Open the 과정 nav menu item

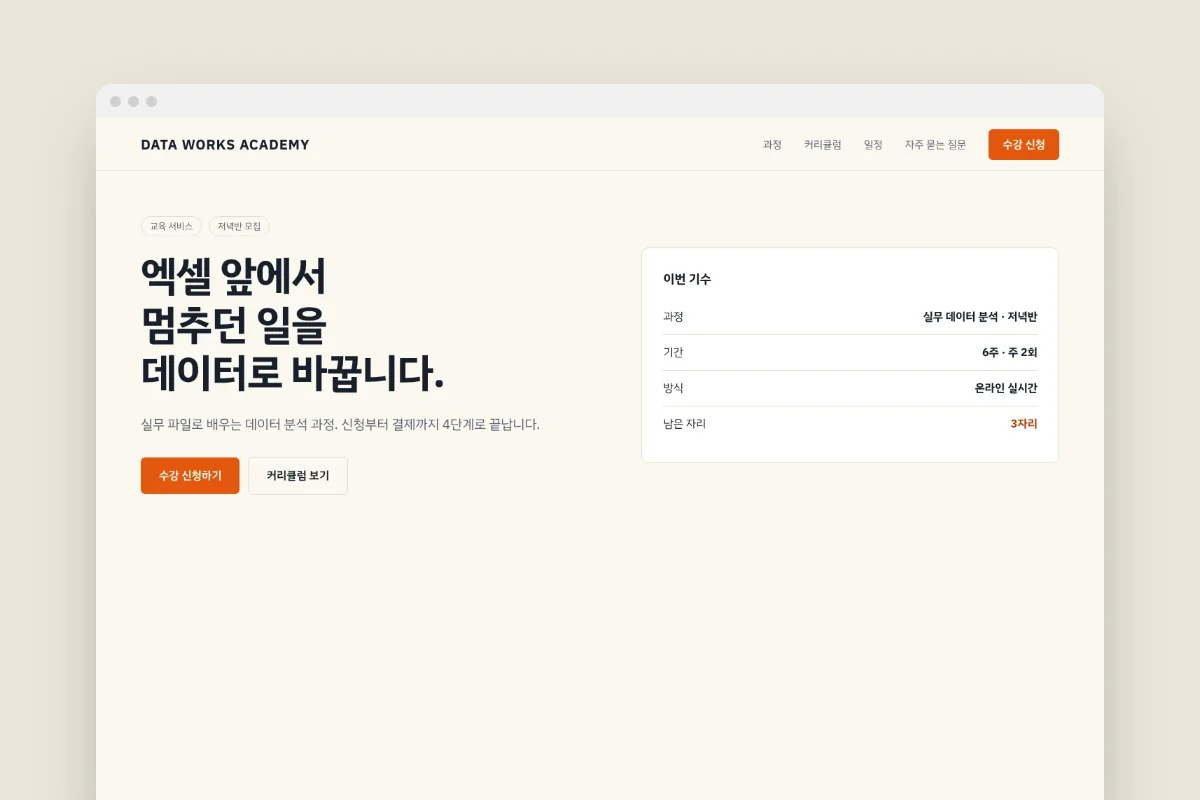(x=772, y=145)
